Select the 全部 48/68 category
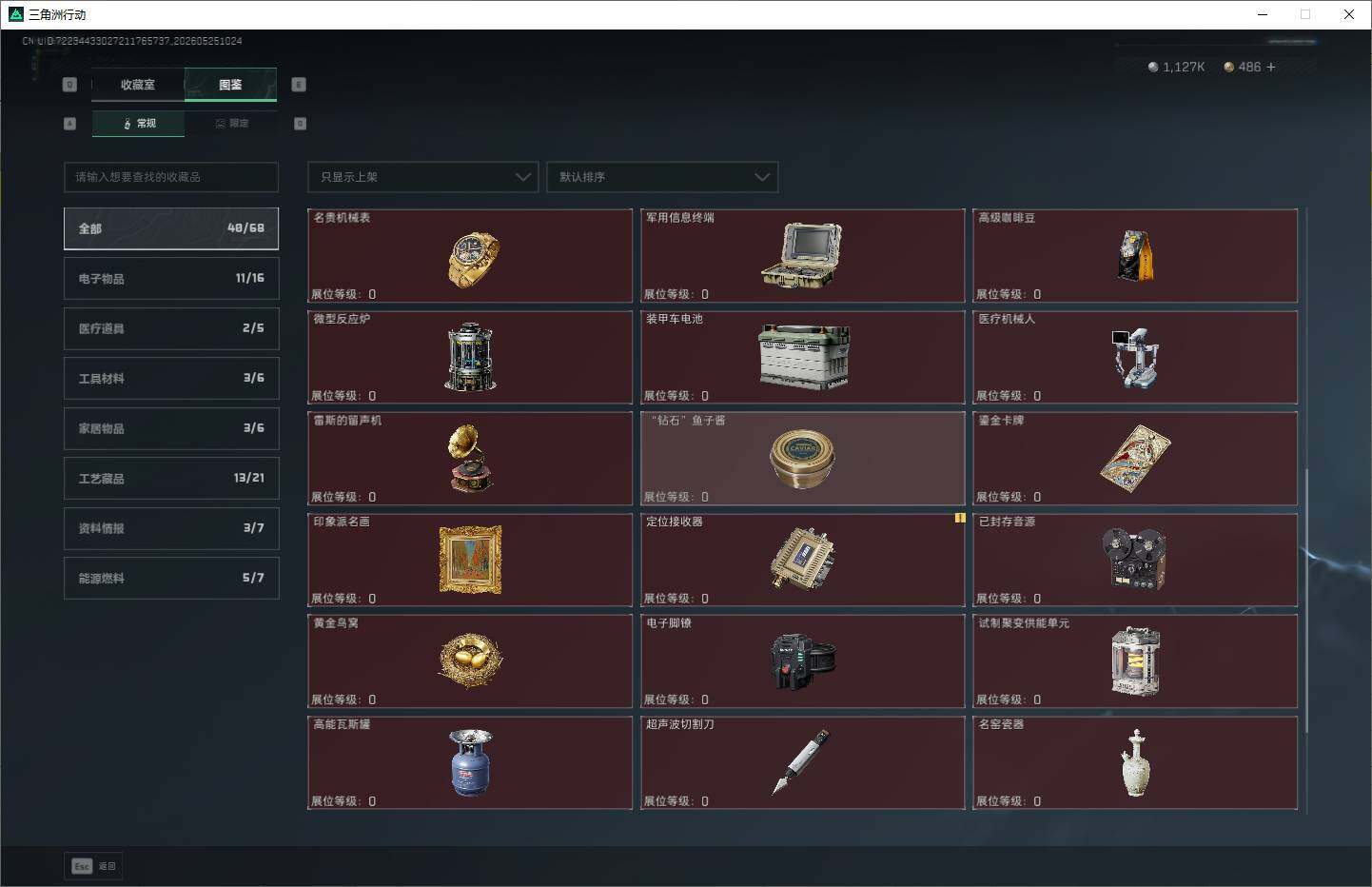This screenshot has width=1372, height=887. [171, 228]
